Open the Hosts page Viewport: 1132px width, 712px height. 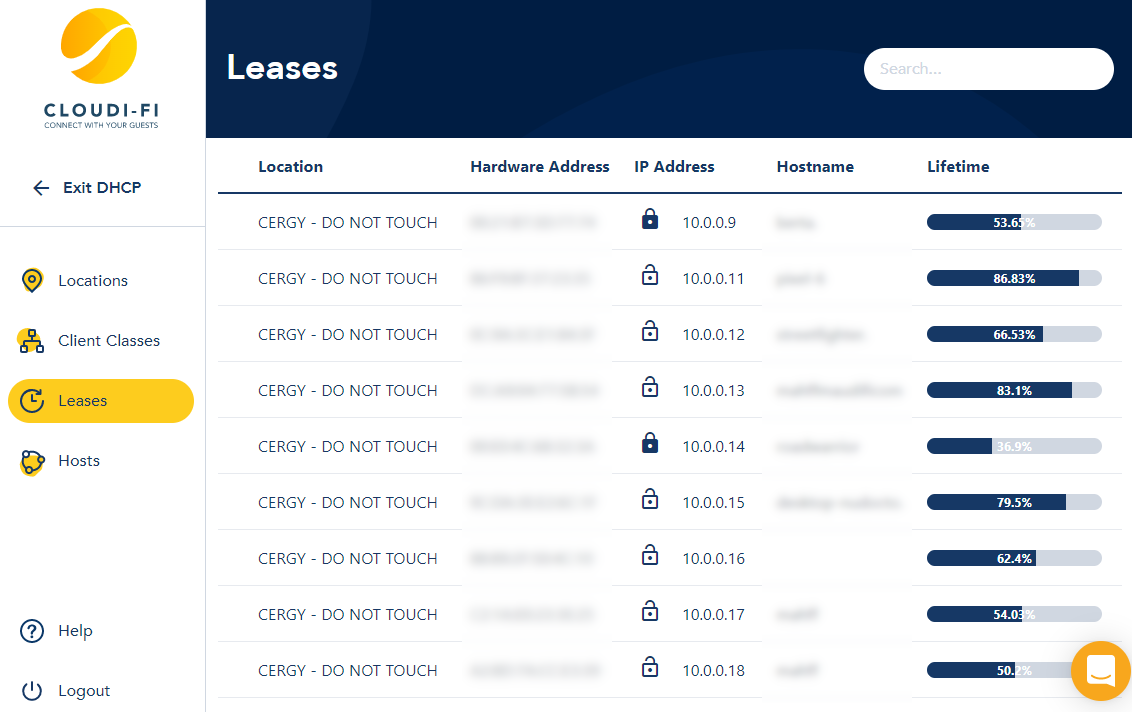coord(80,460)
